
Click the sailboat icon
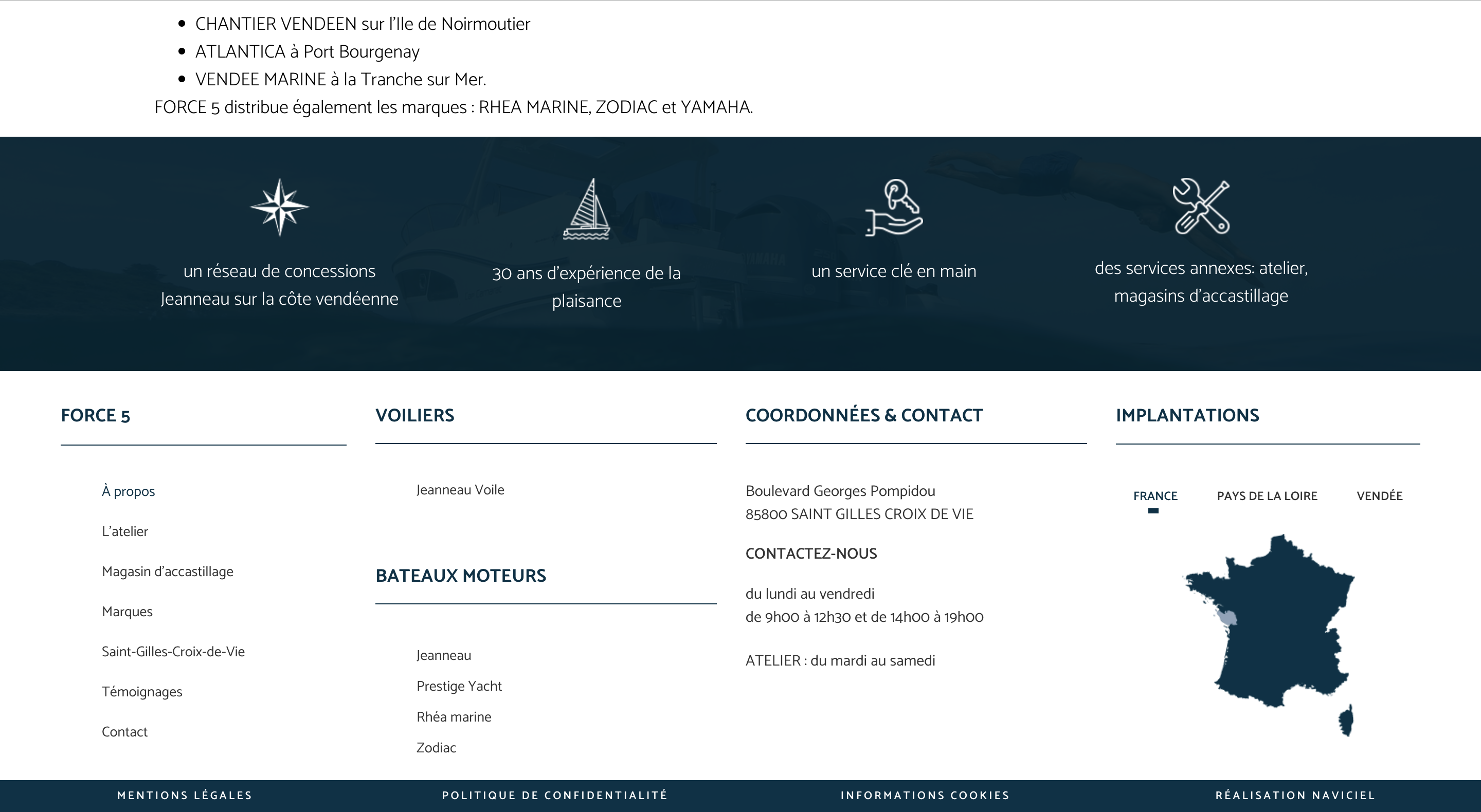[586, 209]
